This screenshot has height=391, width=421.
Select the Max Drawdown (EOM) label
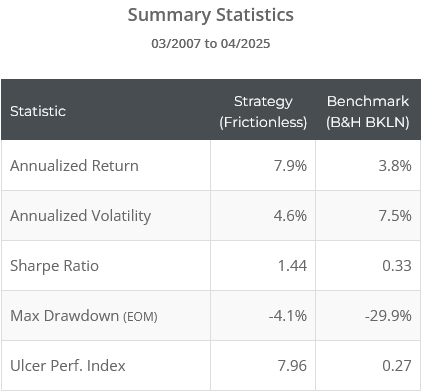click(x=84, y=316)
